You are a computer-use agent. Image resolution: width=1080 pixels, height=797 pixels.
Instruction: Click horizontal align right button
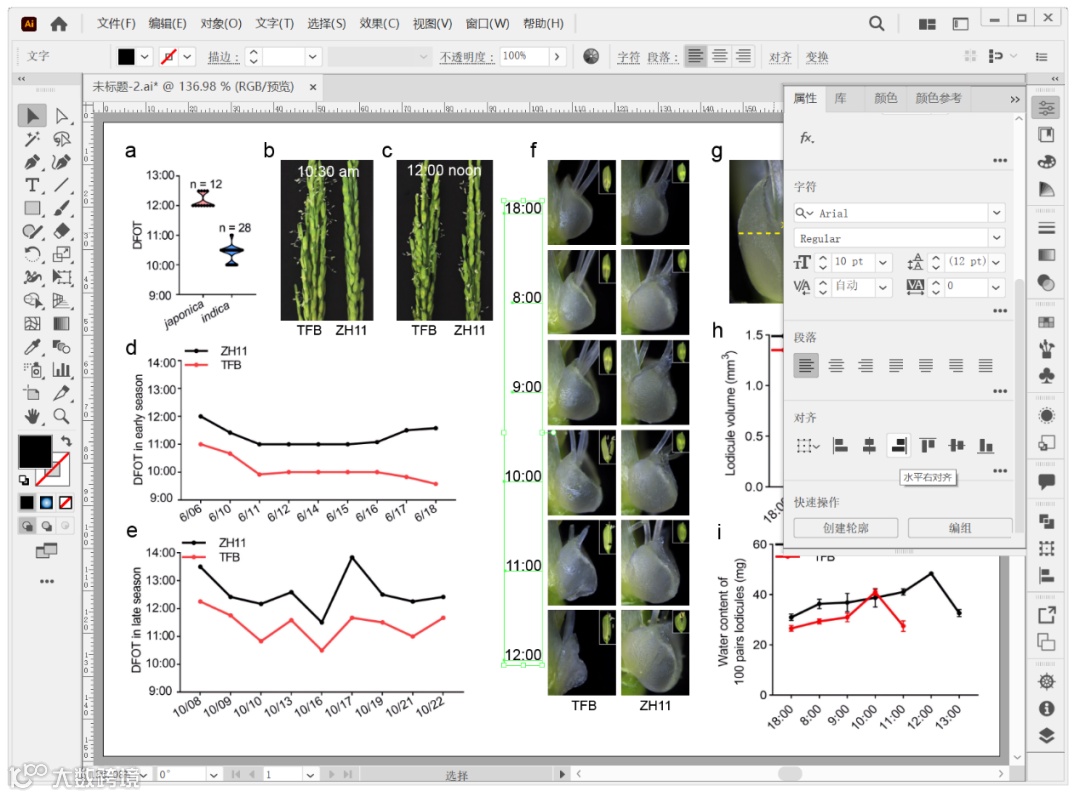click(x=898, y=446)
